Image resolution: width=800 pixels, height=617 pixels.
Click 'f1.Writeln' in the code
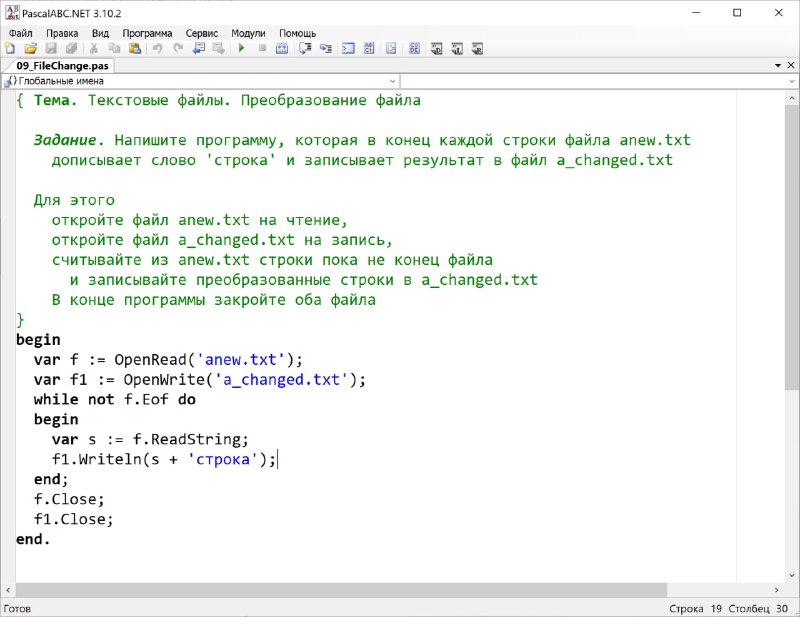[97, 459]
